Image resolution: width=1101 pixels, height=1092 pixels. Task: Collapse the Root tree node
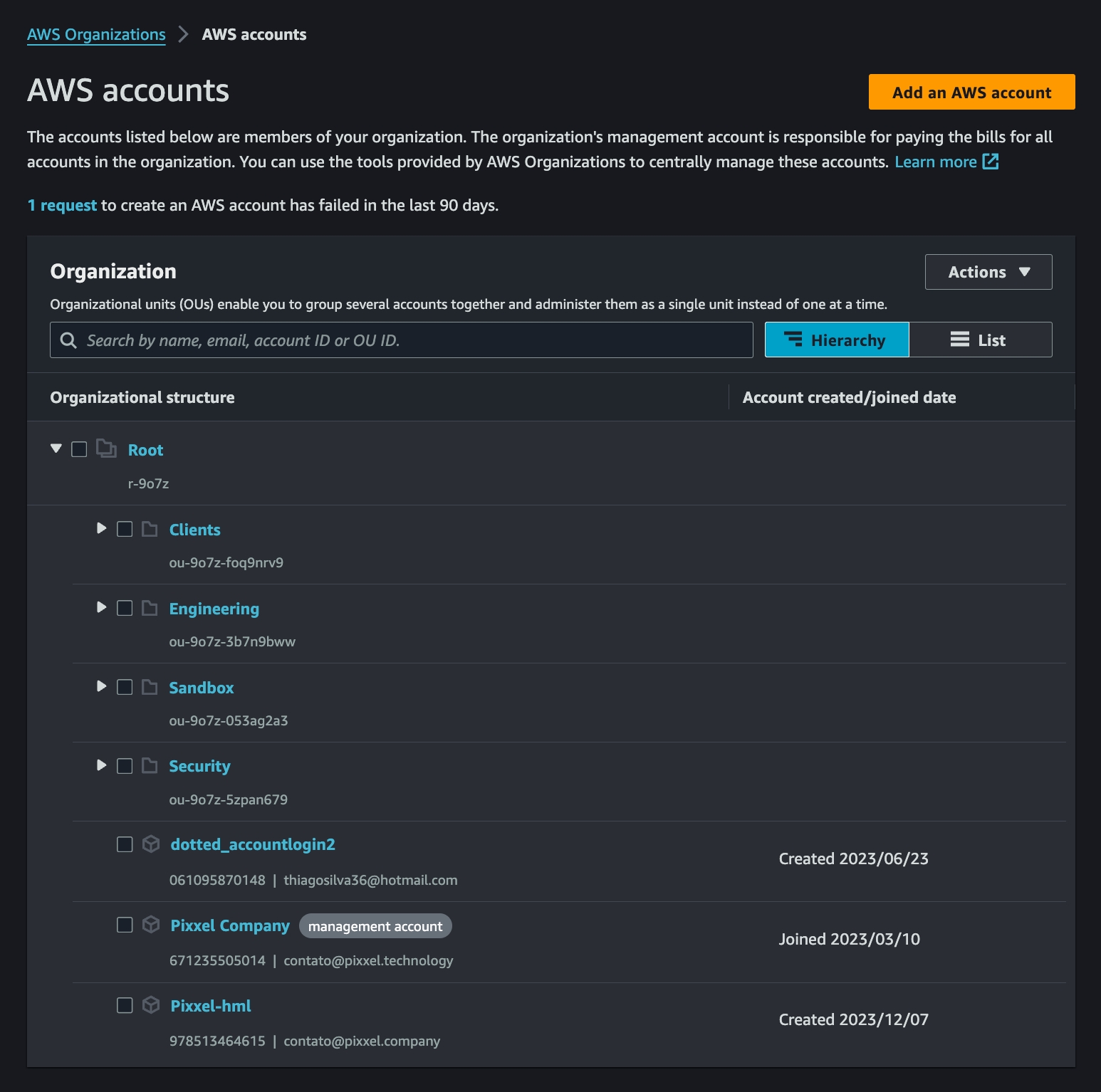click(x=56, y=448)
